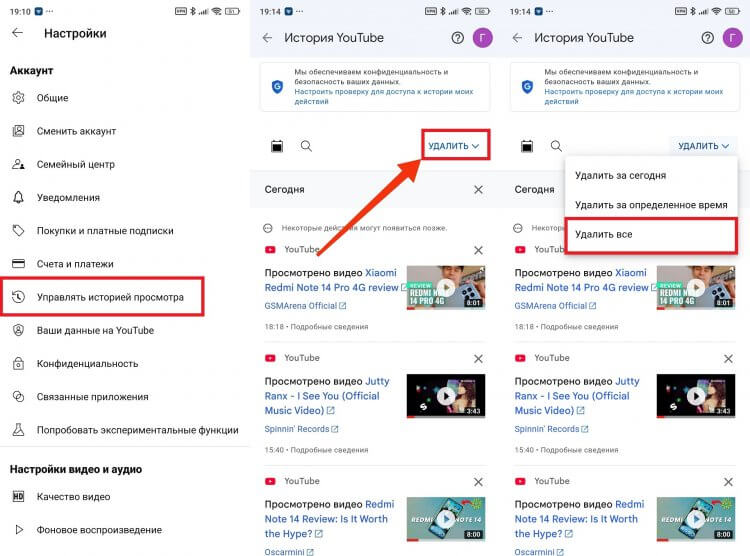The image size is (750, 556).
Task: Tap the back arrow beside Настройки title
Action: 17,33
